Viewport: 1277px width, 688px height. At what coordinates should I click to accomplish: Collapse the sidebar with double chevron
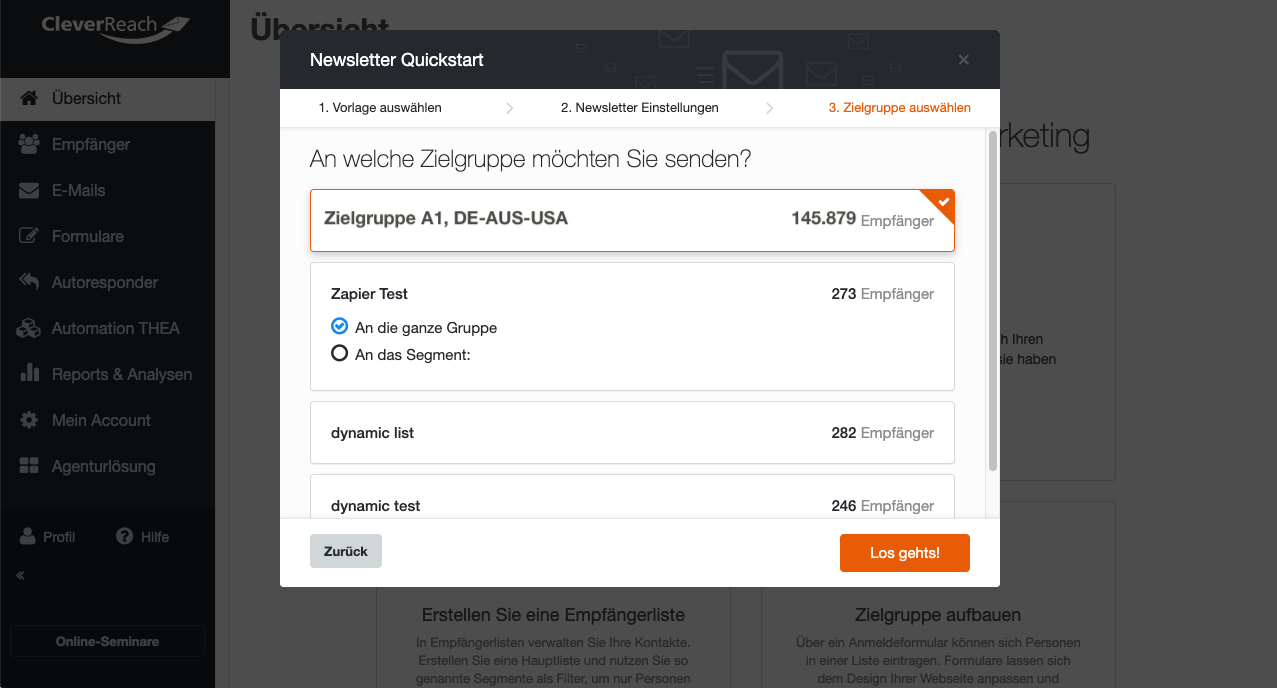(20, 576)
